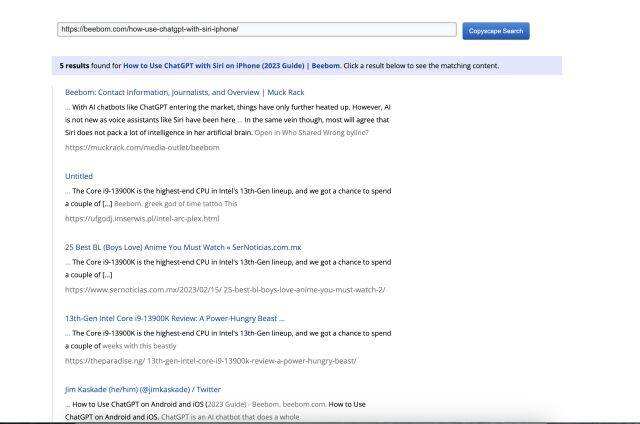Click the intel-arc-plex.html URL under Untitled
640x424 pixels.
pos(142,218)
